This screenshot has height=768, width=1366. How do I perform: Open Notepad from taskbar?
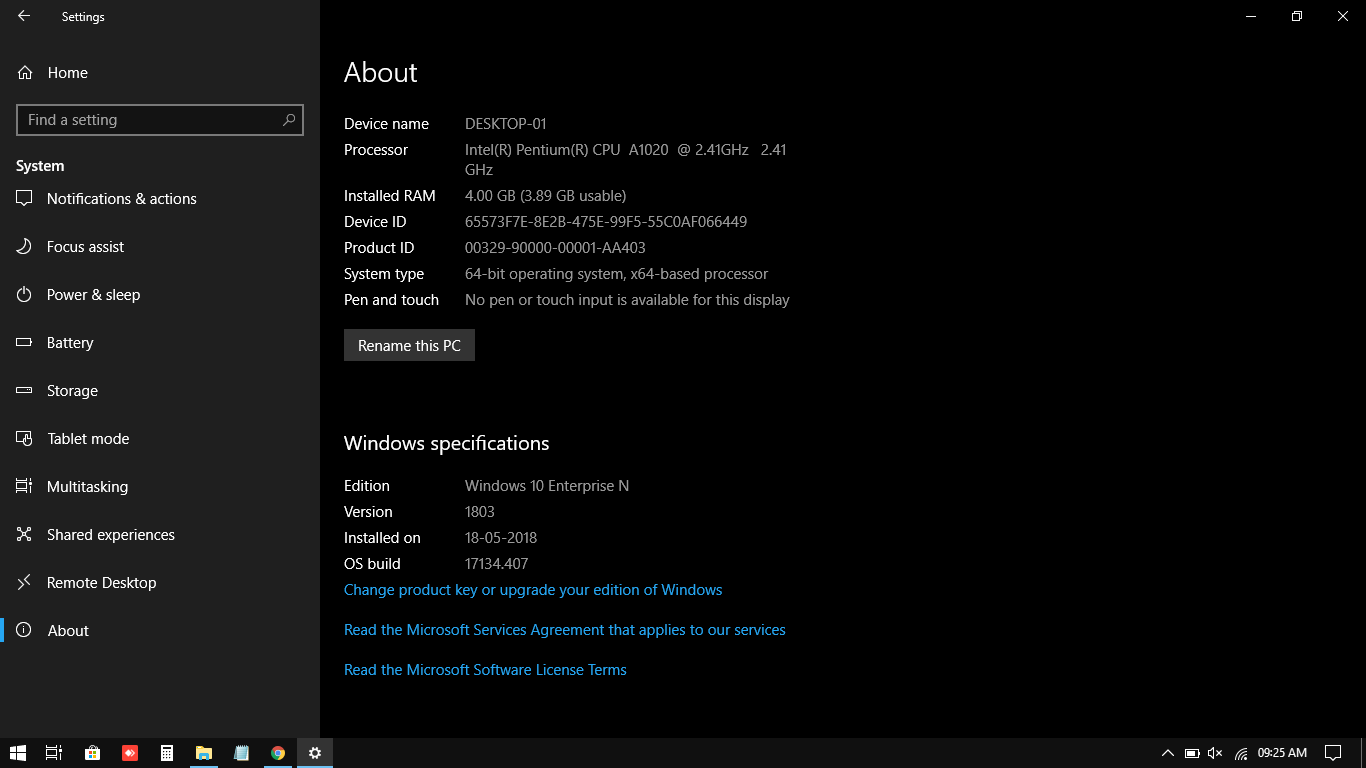tap(241, 753)
